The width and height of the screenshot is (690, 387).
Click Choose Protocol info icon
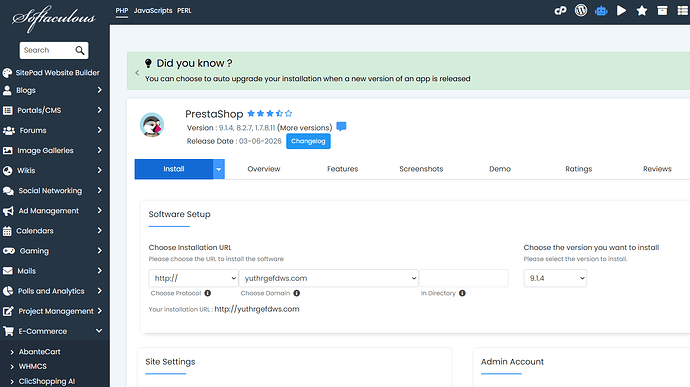[208, 293]
